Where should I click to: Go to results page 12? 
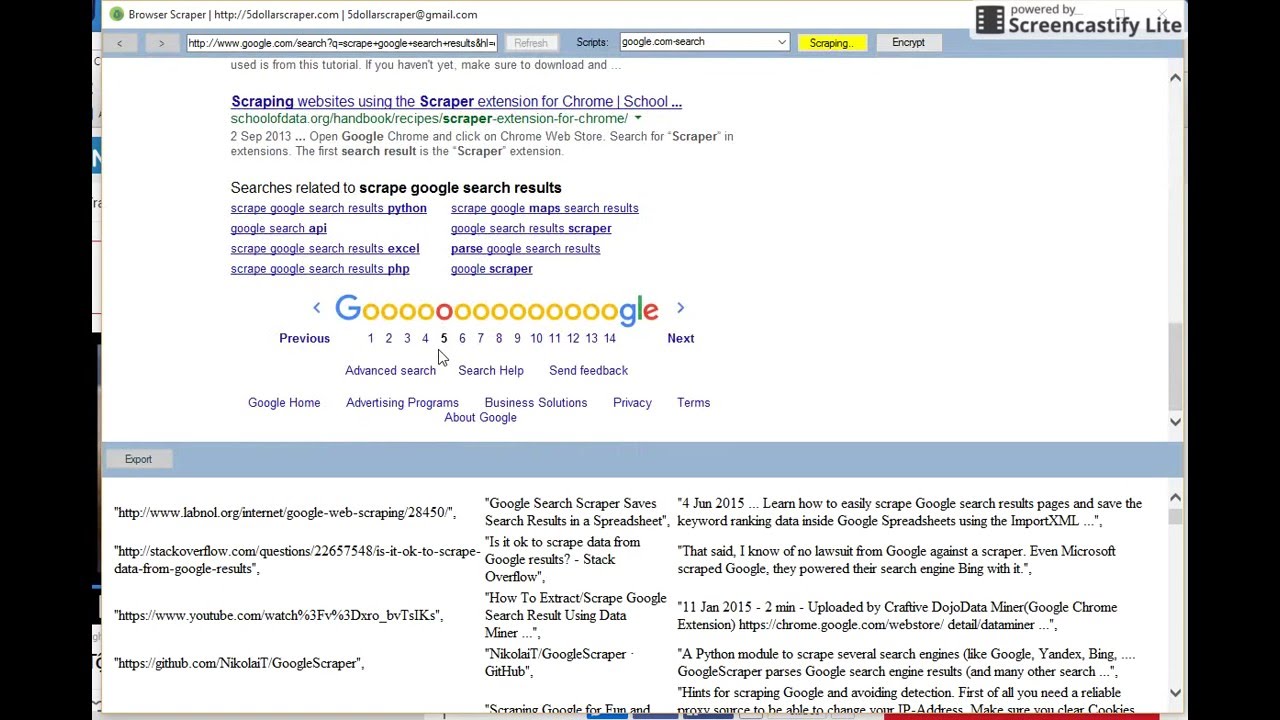[573, 338]
